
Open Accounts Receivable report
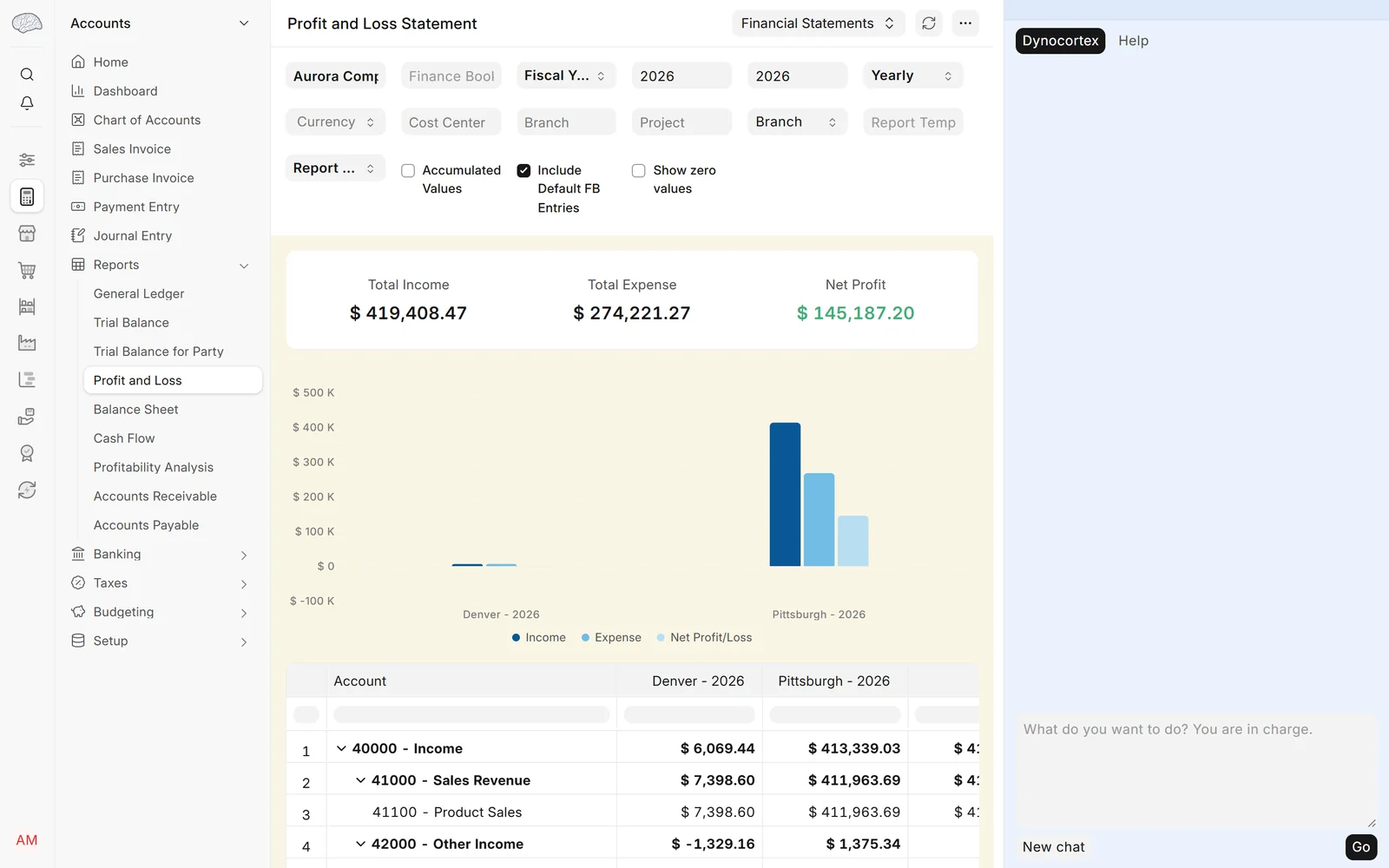155,496
